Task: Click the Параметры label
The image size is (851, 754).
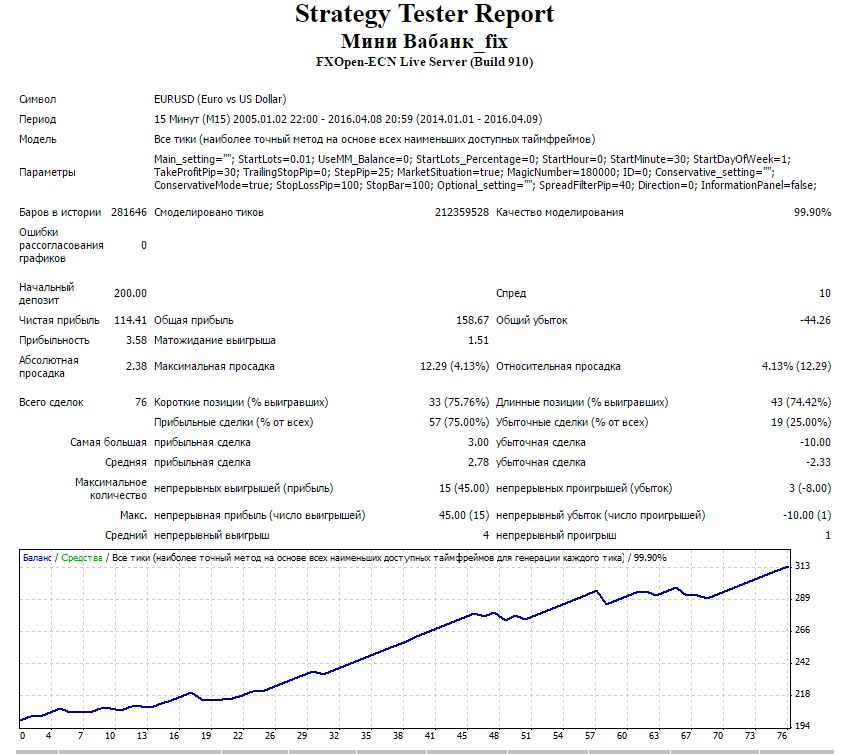Action: pos(47,173)
